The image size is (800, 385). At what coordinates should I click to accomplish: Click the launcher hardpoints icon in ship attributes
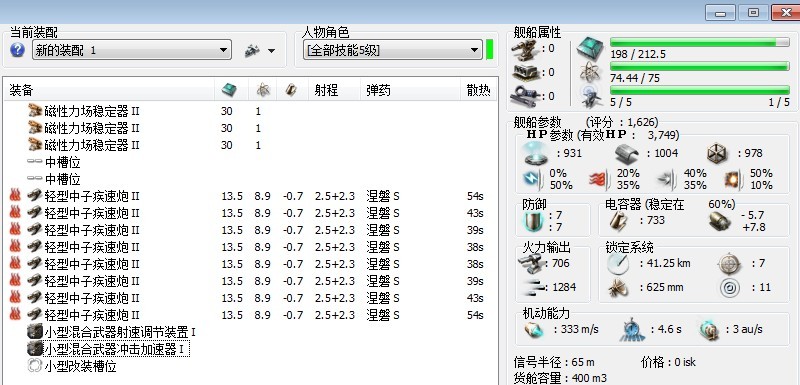point(525,72)
